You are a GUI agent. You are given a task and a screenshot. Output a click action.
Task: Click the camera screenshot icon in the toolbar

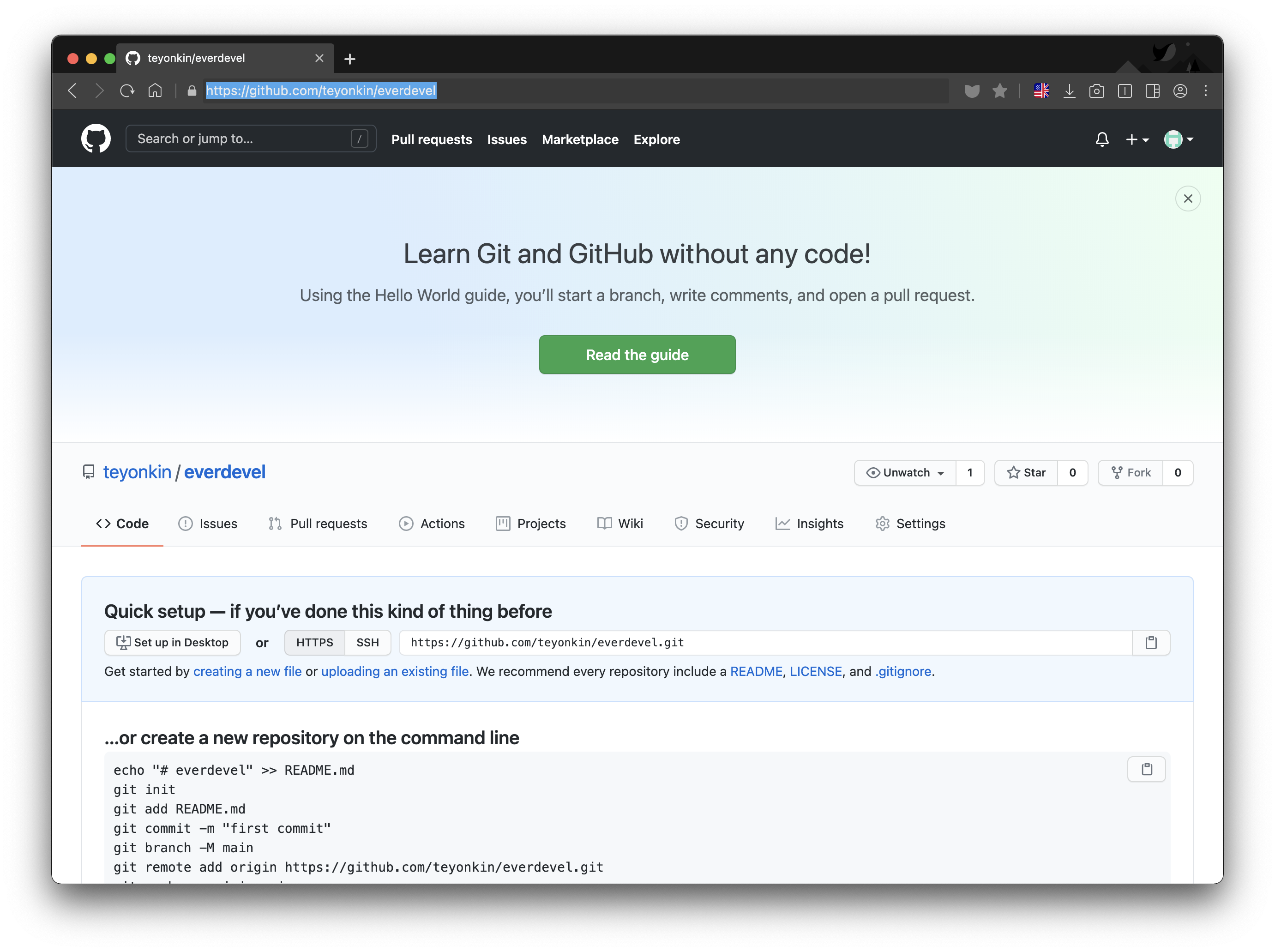pyautogui.click(x=1096, y=90)
